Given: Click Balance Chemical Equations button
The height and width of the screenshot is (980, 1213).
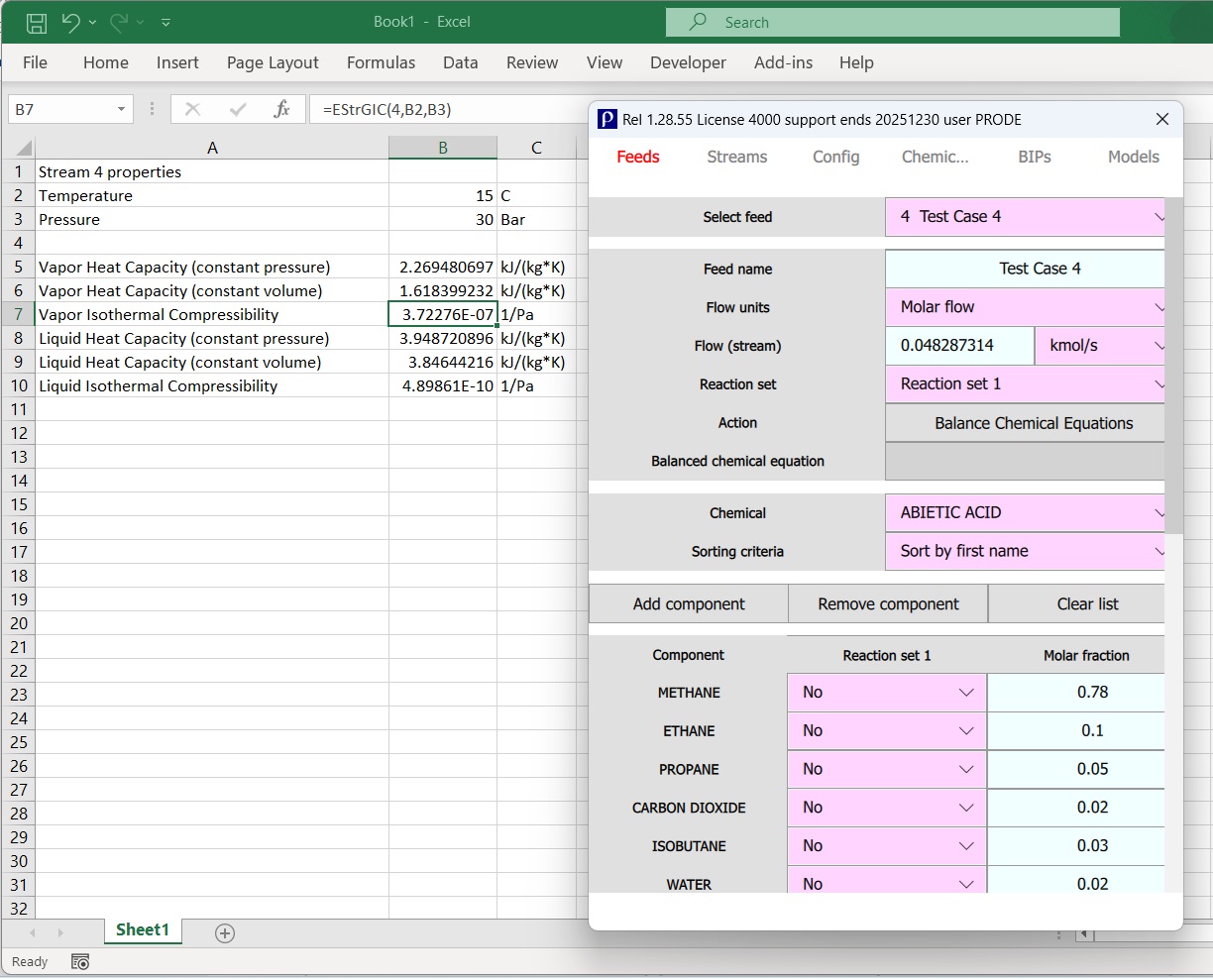Looking at the screenshot, I should (x=1025, y=423).
